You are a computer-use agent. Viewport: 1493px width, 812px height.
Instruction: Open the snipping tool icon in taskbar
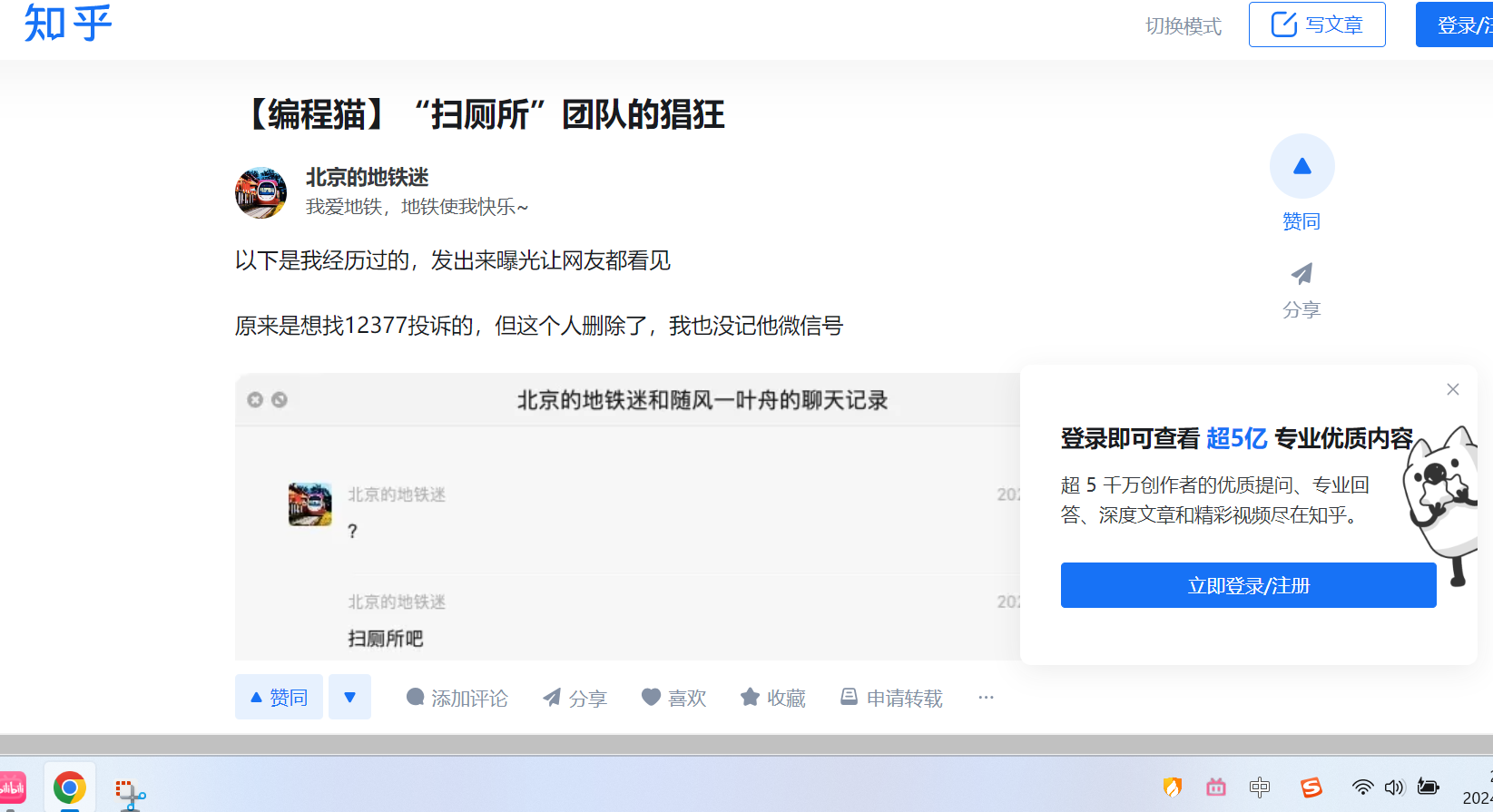click(131, 793)
